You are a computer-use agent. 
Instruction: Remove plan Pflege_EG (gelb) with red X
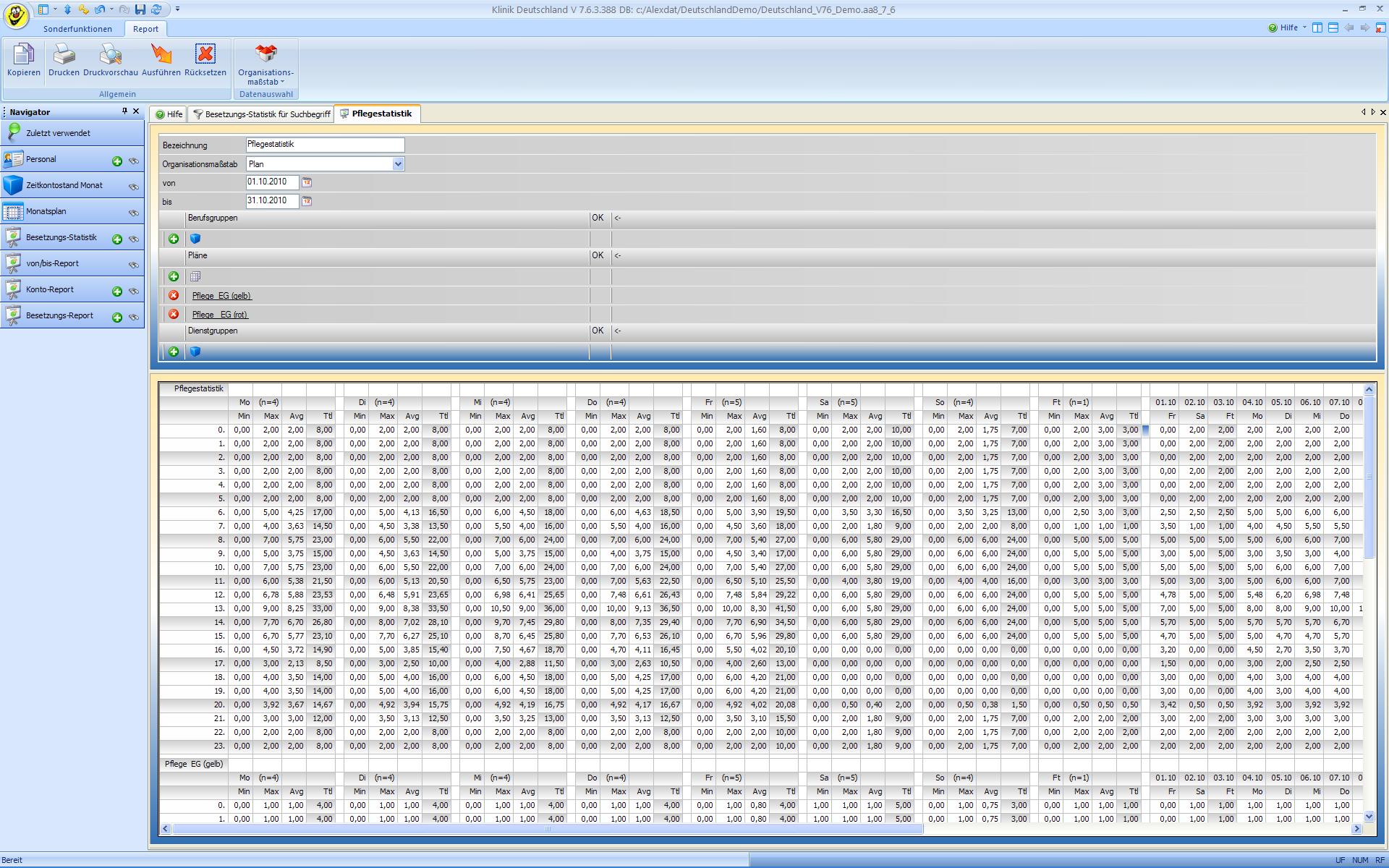174,296
